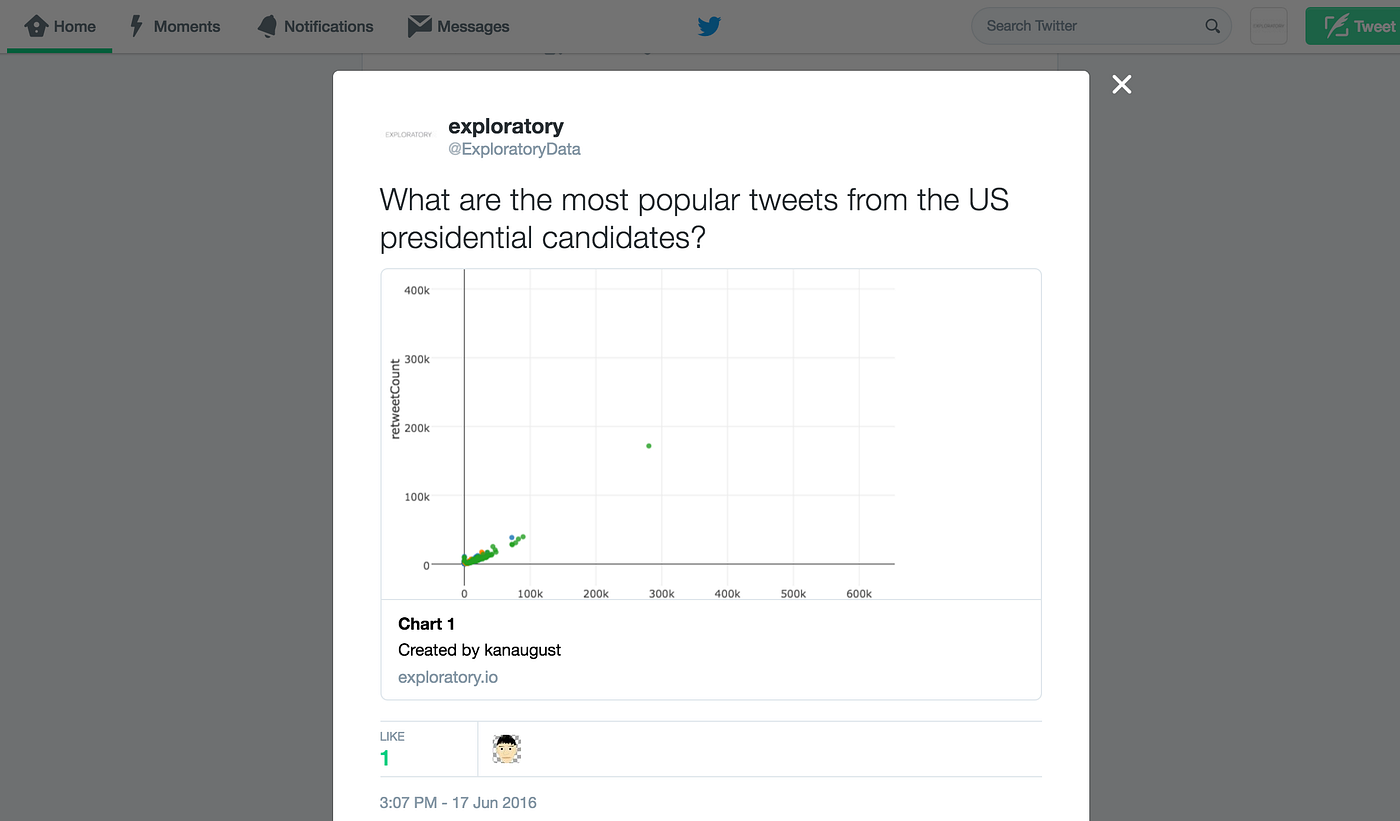This screenshot has height=821, width=1400.
Task: Click the @ExploratoryData handle
Action: tap(515, 149)
